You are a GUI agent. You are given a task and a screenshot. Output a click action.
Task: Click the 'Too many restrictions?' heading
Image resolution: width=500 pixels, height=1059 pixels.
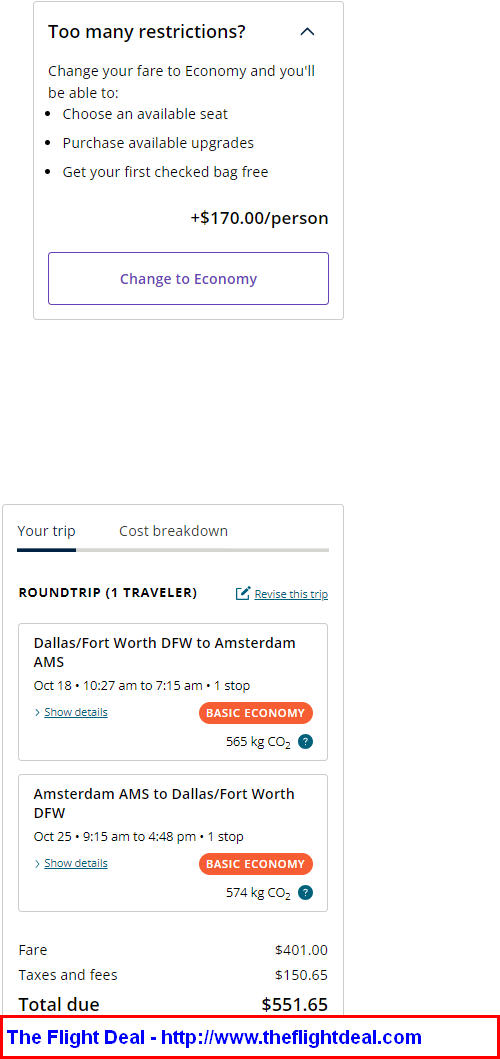pyautogui.click(x=147, y=32)
